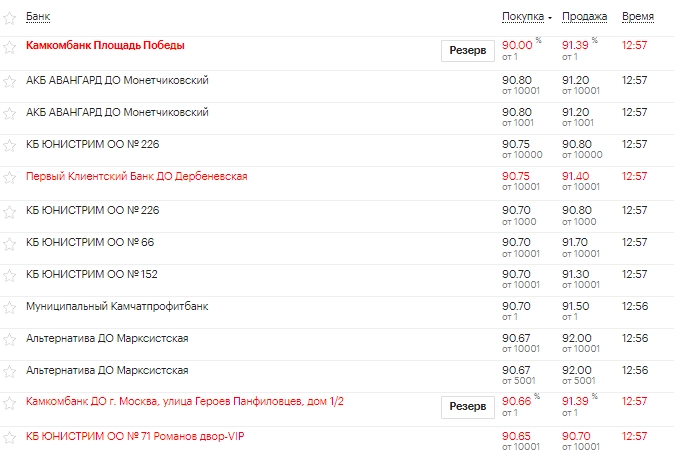Open КБ ЮНИСТРИМ ОО № 152 entry
The image size is (674, 455).
(x=92, y=274)
